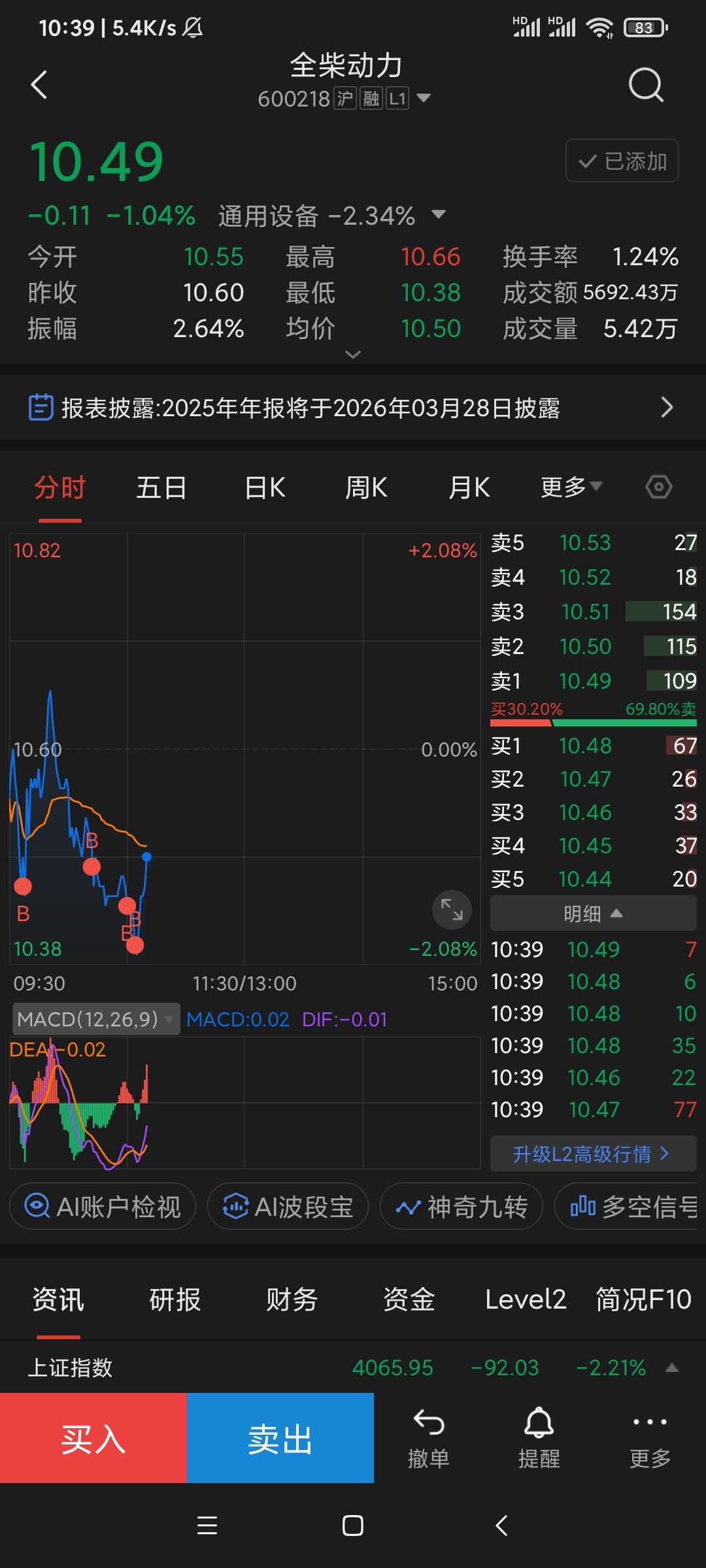This screenshot has height=1568, width=706.
Task: Open 神奇九转 indicator tool
Action: click(462, 1206)
